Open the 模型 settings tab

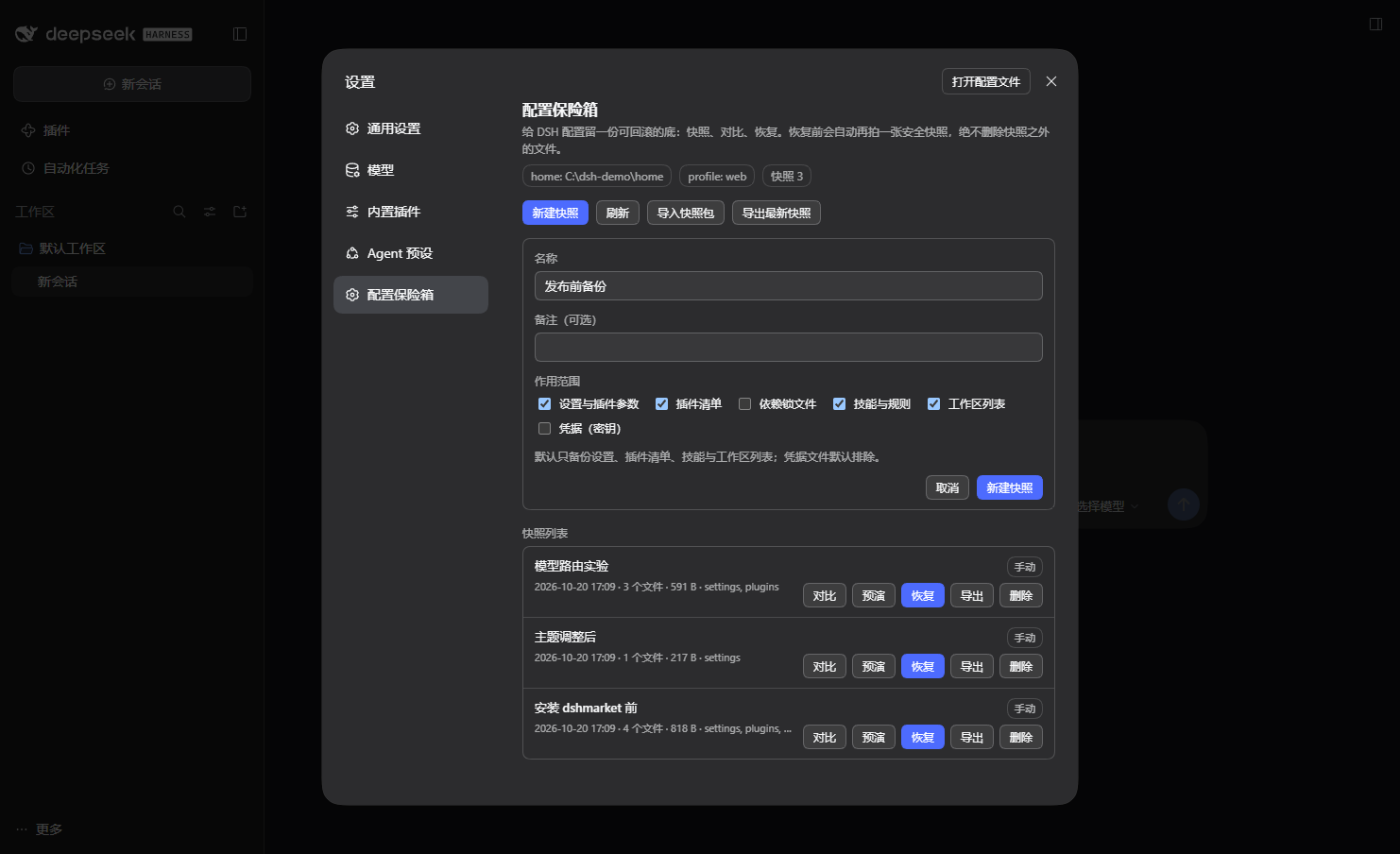click(x=411, y=170)
